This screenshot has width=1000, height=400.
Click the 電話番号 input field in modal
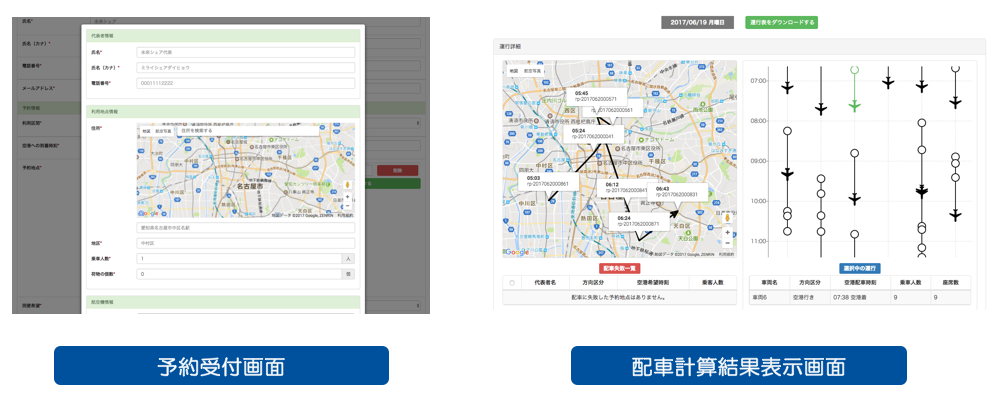pyautogui.click(x=245, y=84)
